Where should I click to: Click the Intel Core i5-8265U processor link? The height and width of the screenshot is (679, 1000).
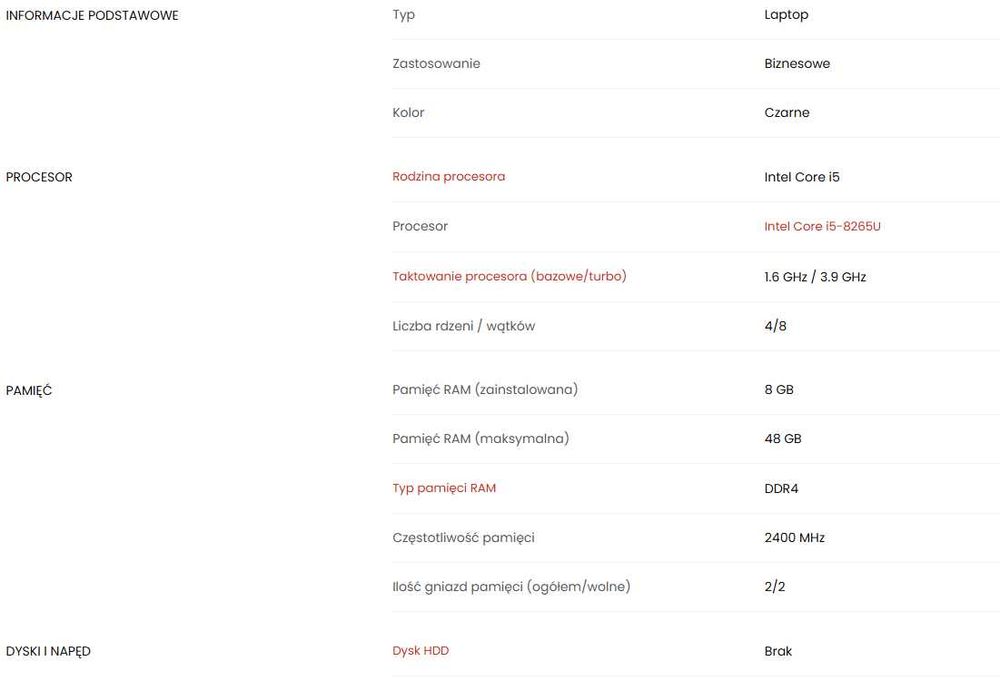pyautogui.click(x=822, y=226)
